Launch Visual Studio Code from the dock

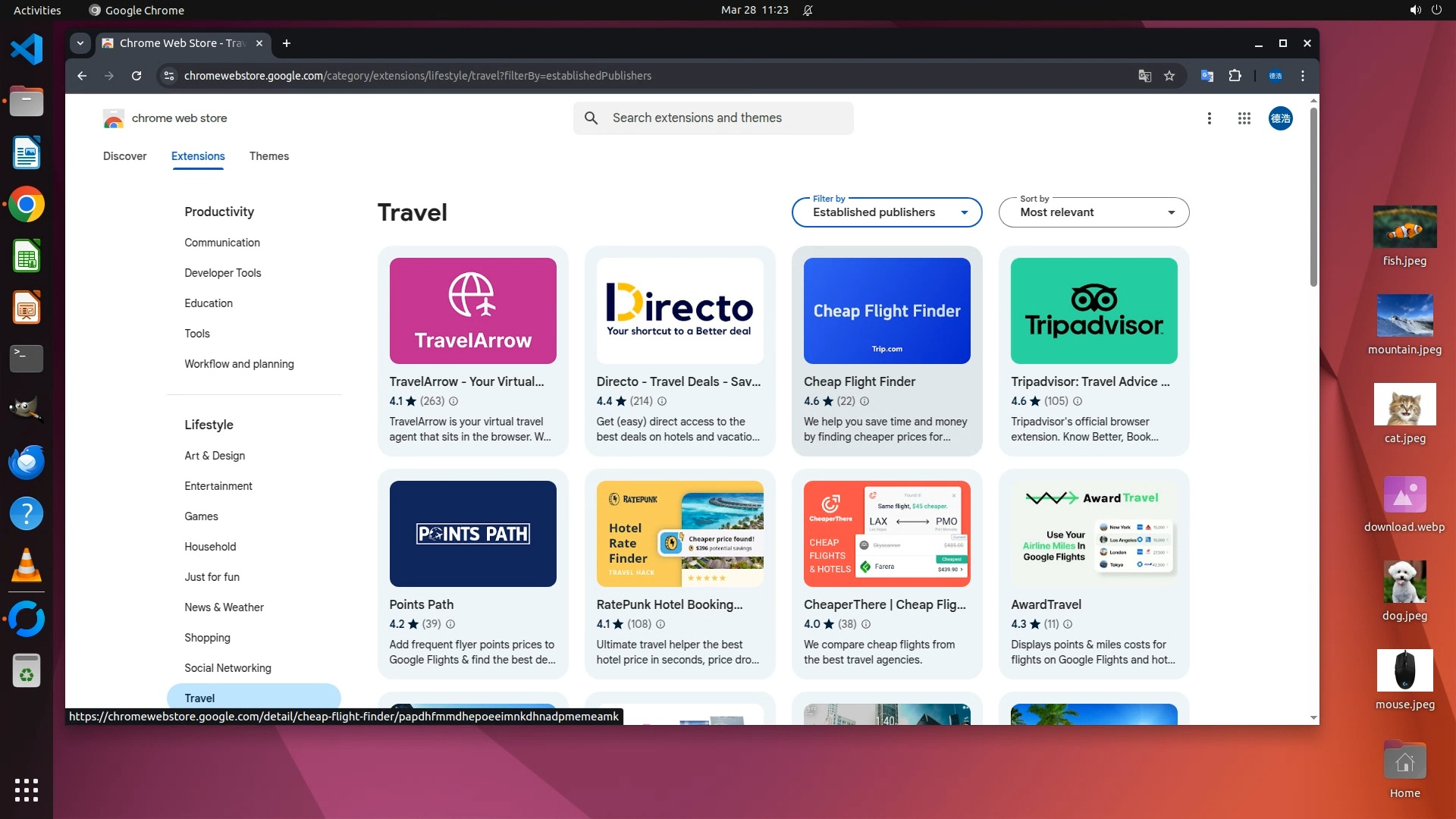[x=27, y=50]
